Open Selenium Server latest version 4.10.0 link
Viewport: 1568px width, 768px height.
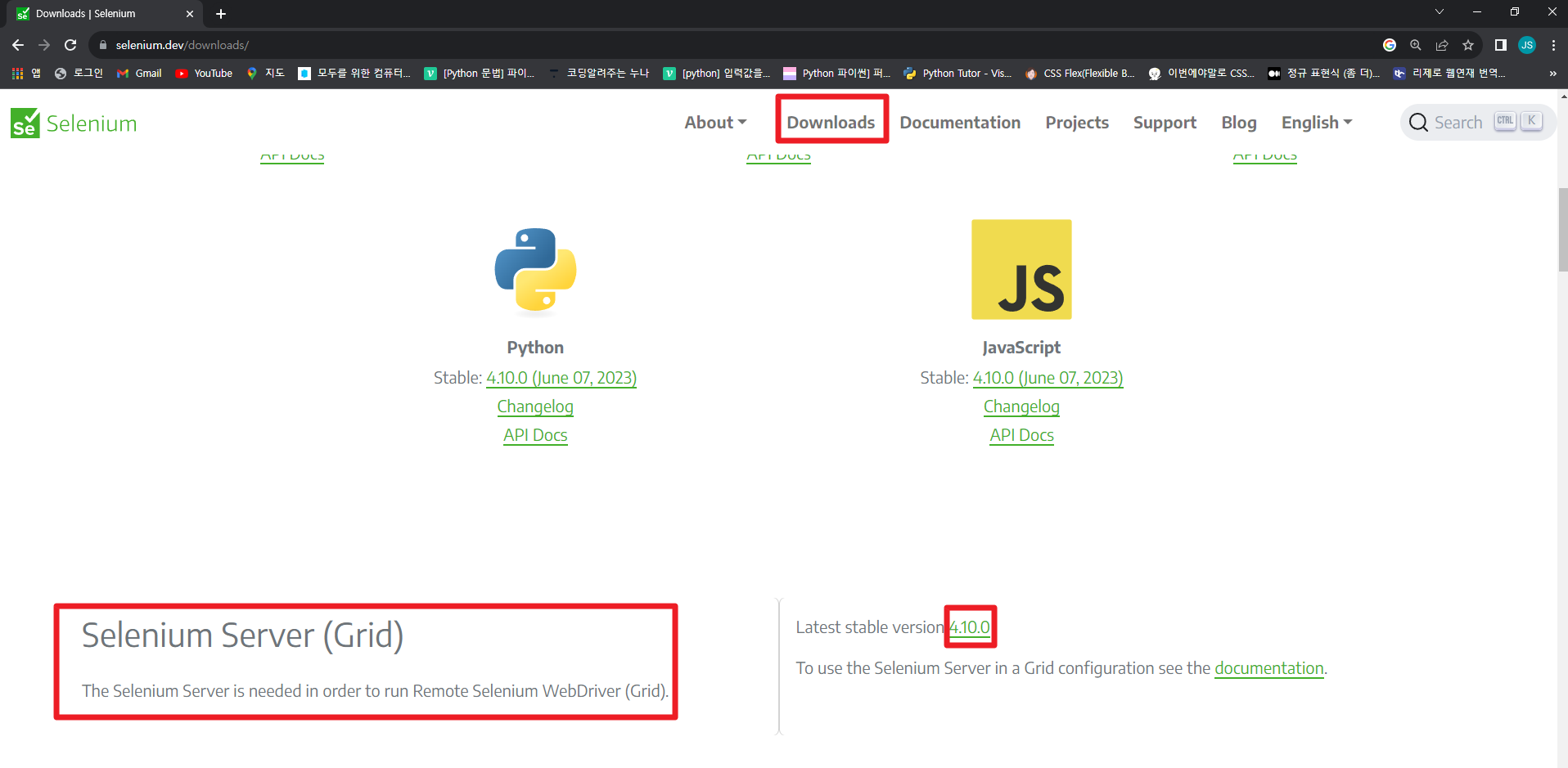970,627
